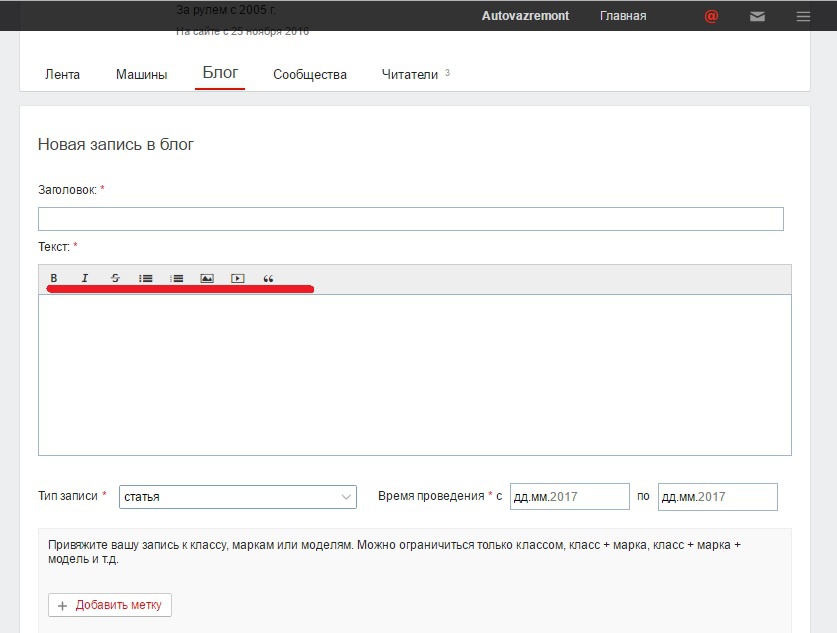Insert a quote block
This screenshot has width=837, height=633.
pos(269,278)
